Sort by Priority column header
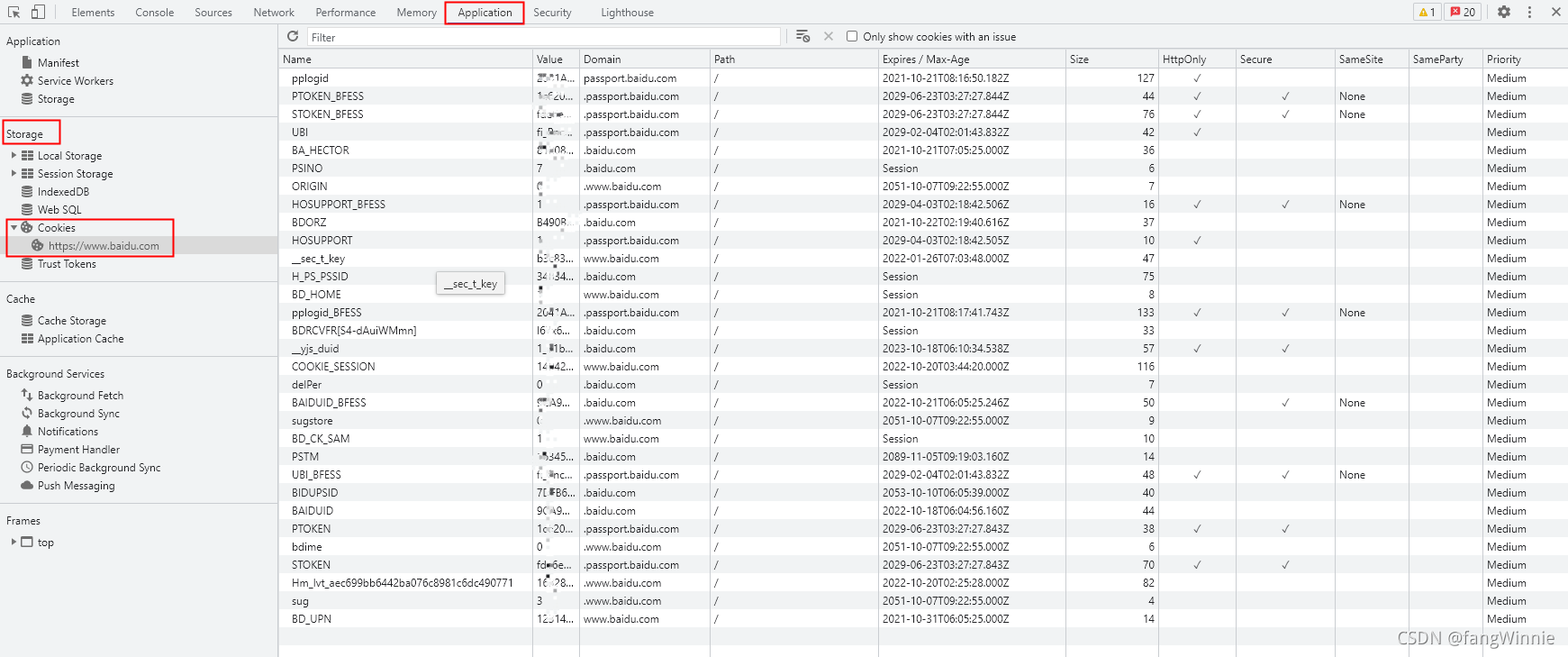The width and height of the screenshot is (1568, 657). coord(1525,59)
